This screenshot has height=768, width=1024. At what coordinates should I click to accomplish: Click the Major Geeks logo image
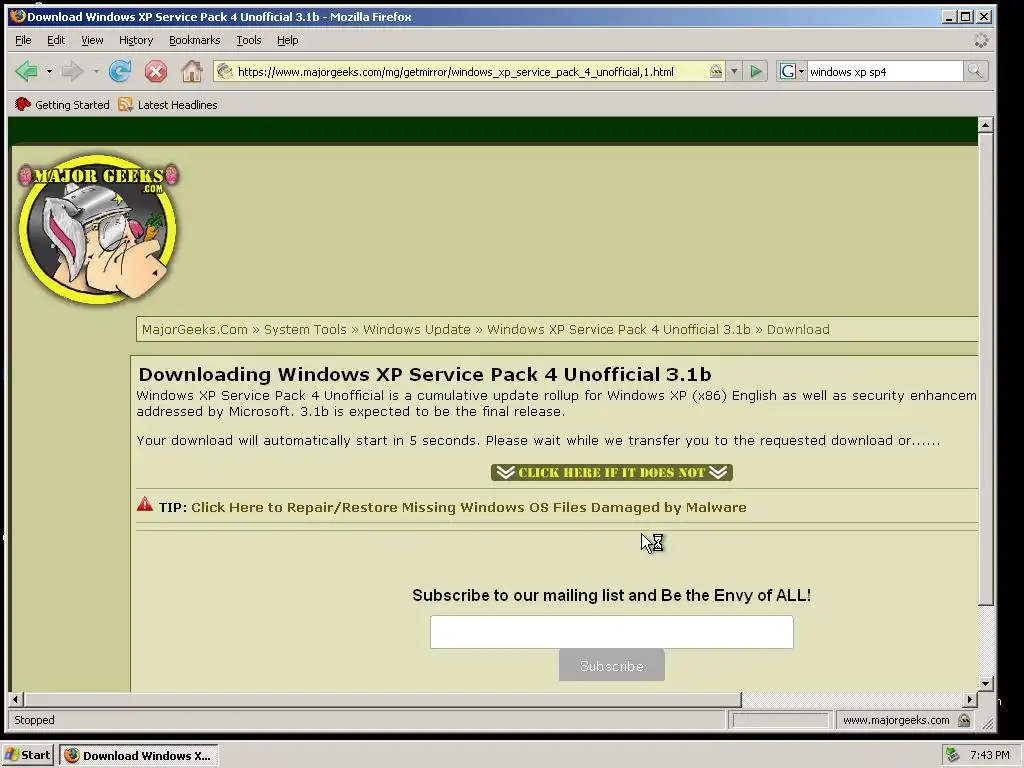point(99,229)
